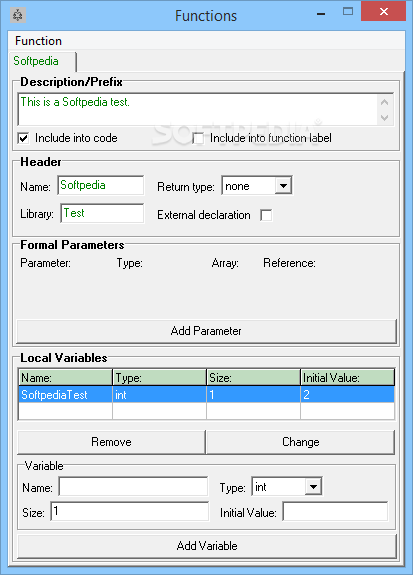Click the Initial Value input field
Image resolution: width=413 pixels, height=575 pixels.
(x=335, y=512)
